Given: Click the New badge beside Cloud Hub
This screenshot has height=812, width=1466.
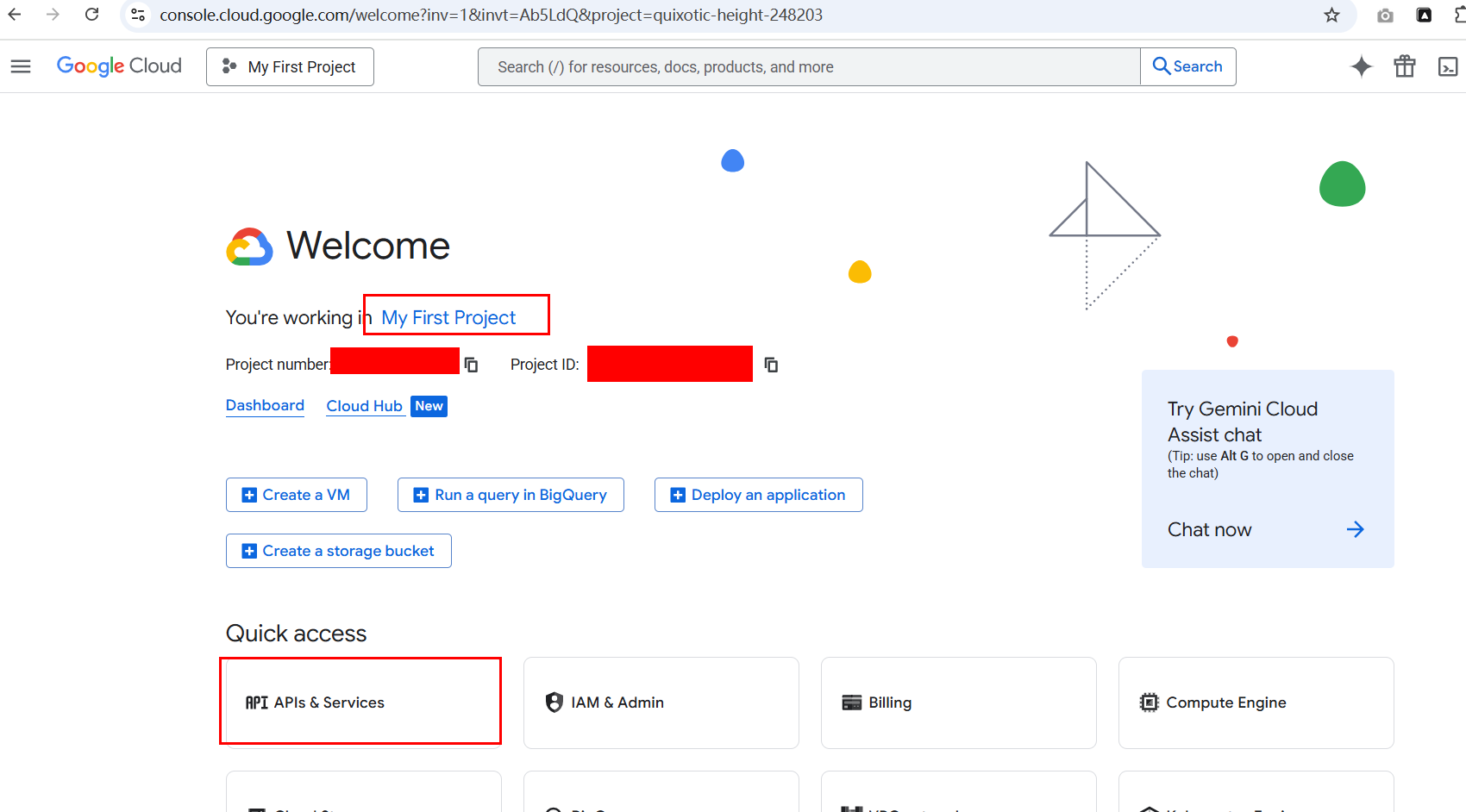Looking at the screenshot, I should (x=429, y=406).
